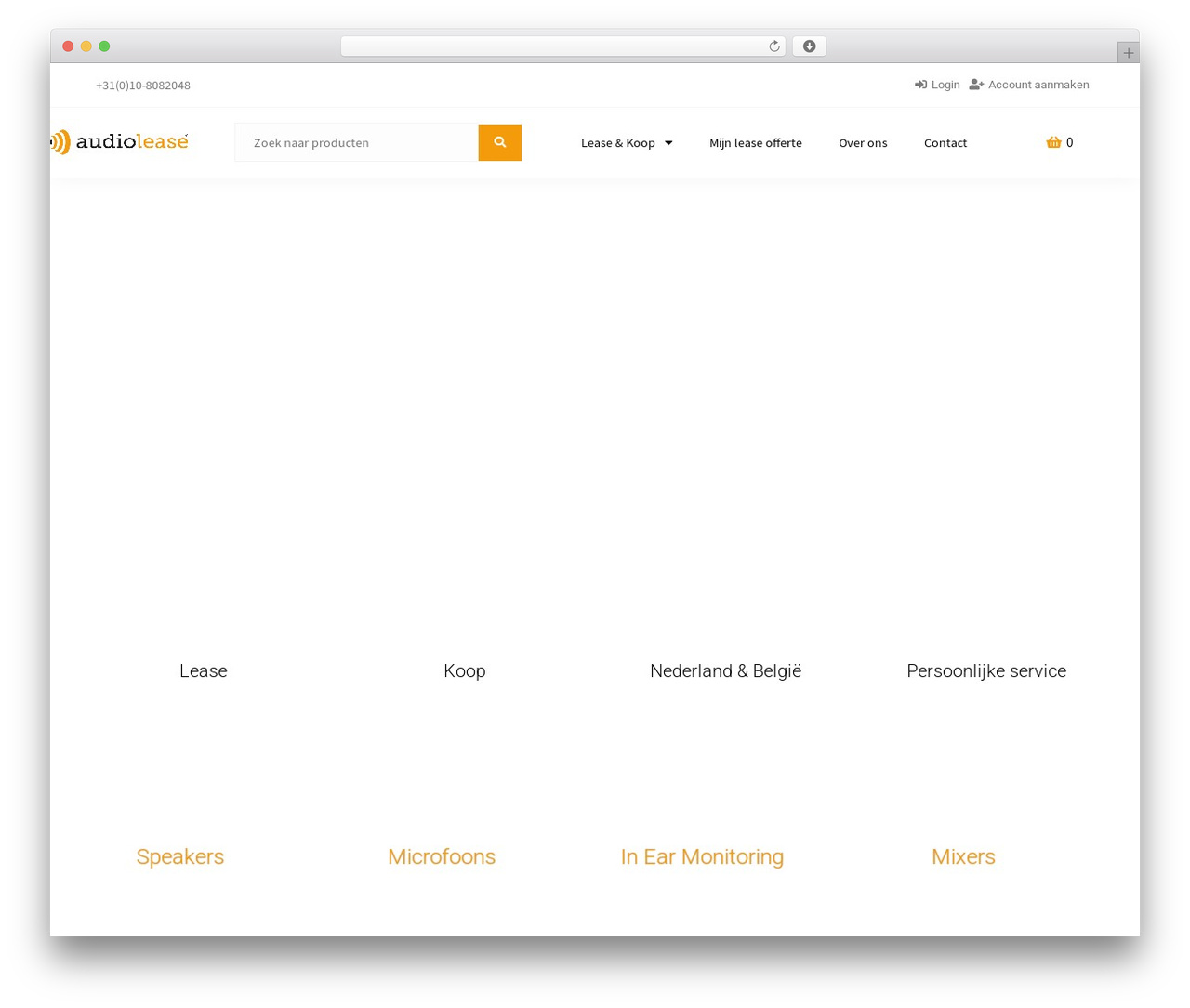
Task: Expand the Lease & Koop dropdown arrow
Action: pos(668,143)
